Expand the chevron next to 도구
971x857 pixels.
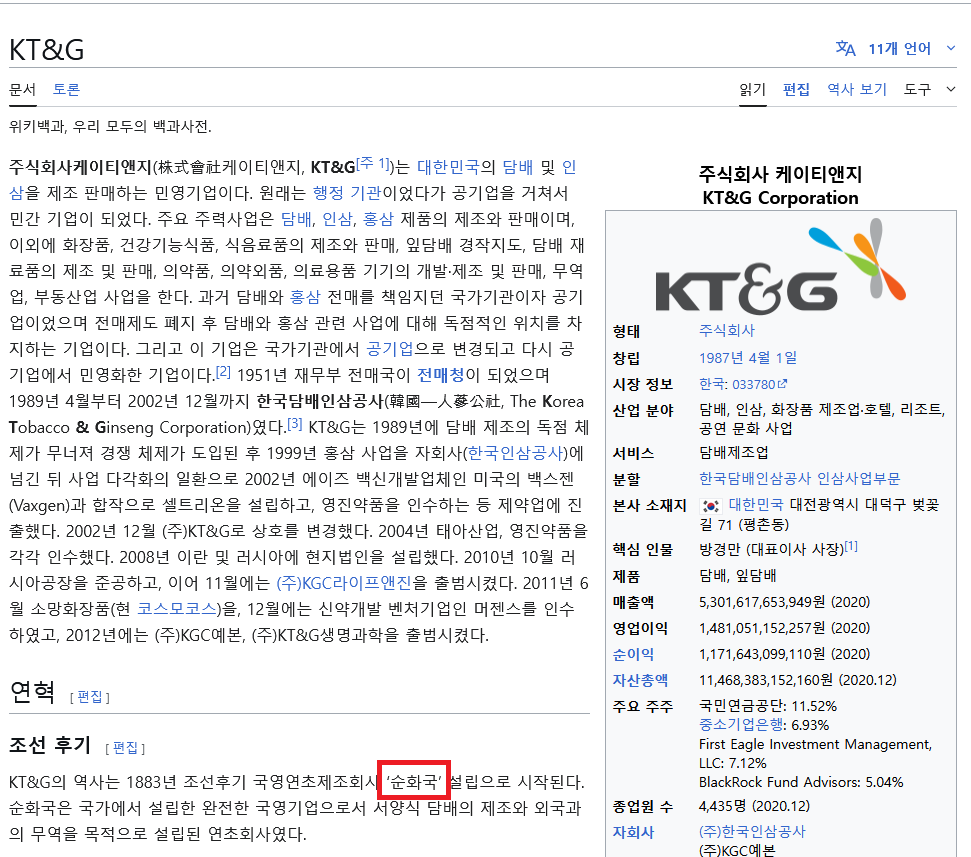click(951, 89)
